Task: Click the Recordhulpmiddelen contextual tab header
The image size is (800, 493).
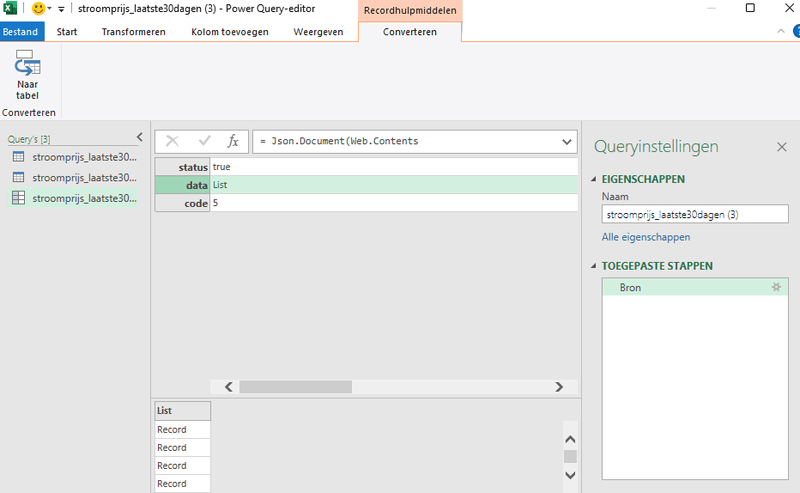Action: click(x=410, y=10)
